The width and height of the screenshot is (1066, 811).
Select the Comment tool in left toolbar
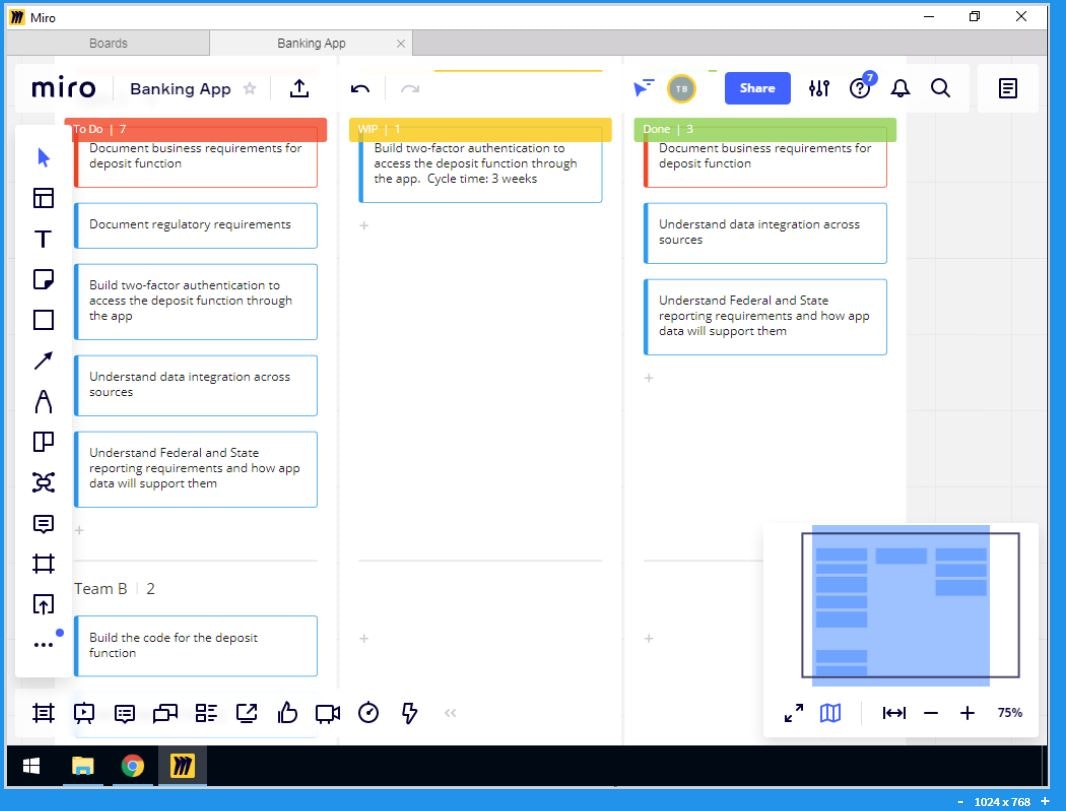[44, 523]
